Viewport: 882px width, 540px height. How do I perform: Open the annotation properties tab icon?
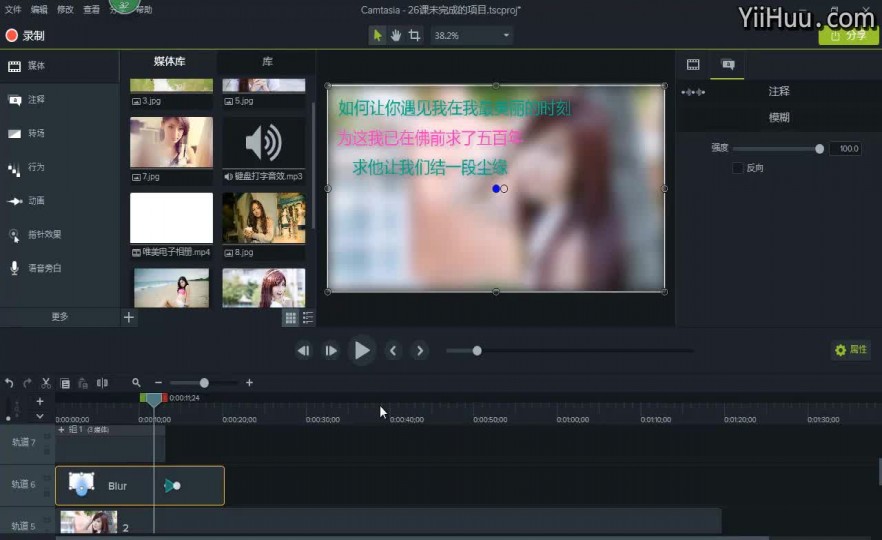(x=728, y=65)
